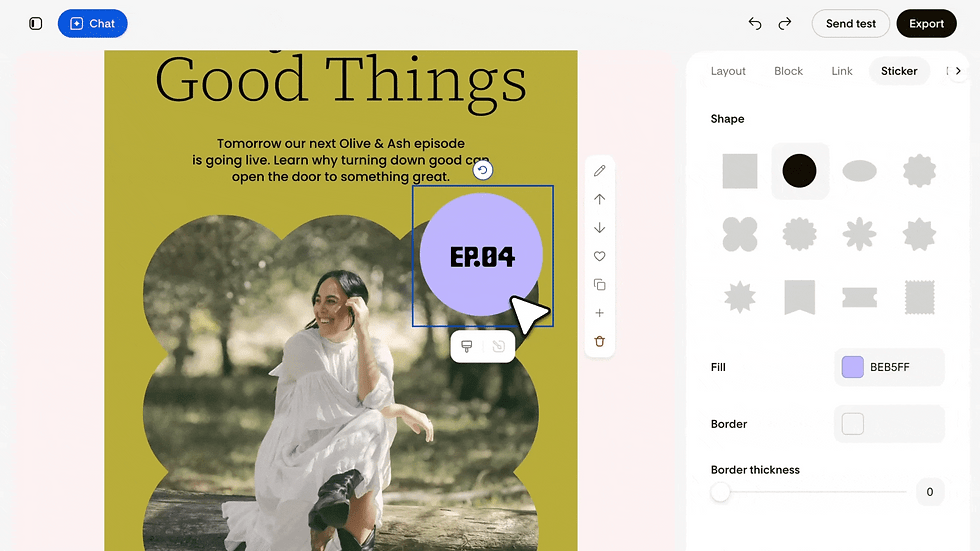The image size is (980, 551).
Task: Redo the last change
Action: [x=785, y=24]
